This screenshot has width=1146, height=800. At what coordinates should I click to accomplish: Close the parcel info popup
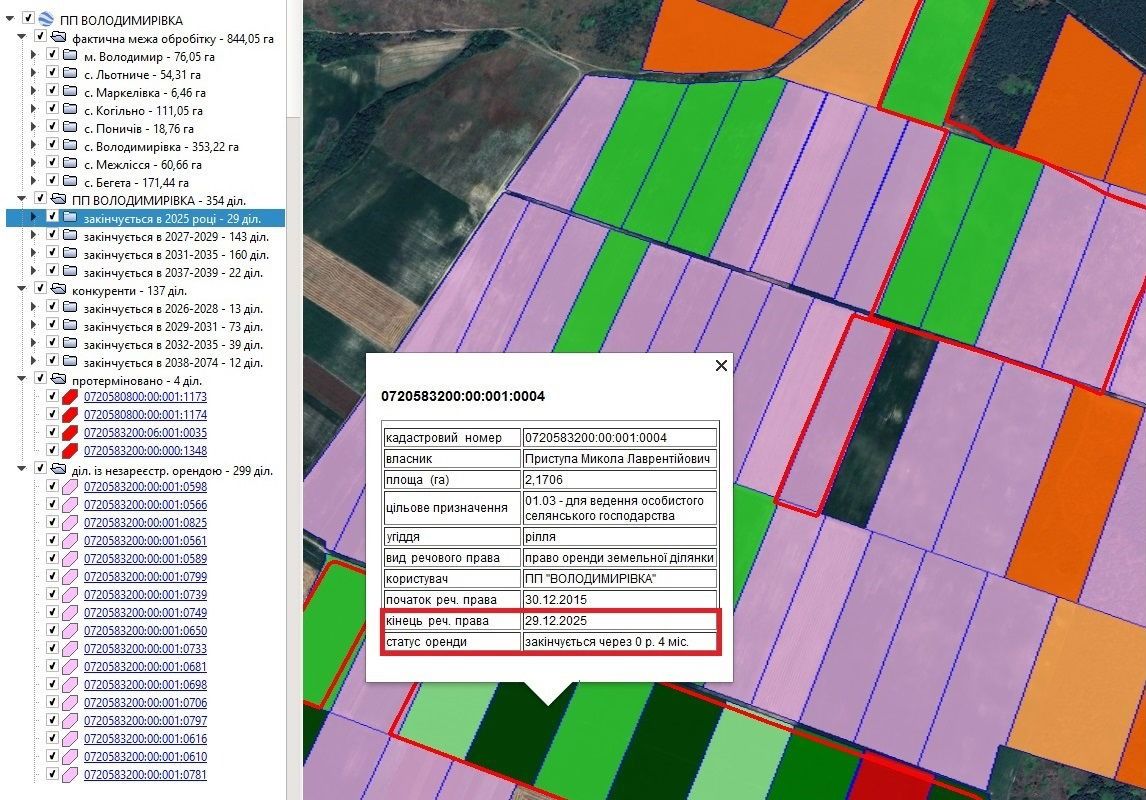(x=721, y=366)
